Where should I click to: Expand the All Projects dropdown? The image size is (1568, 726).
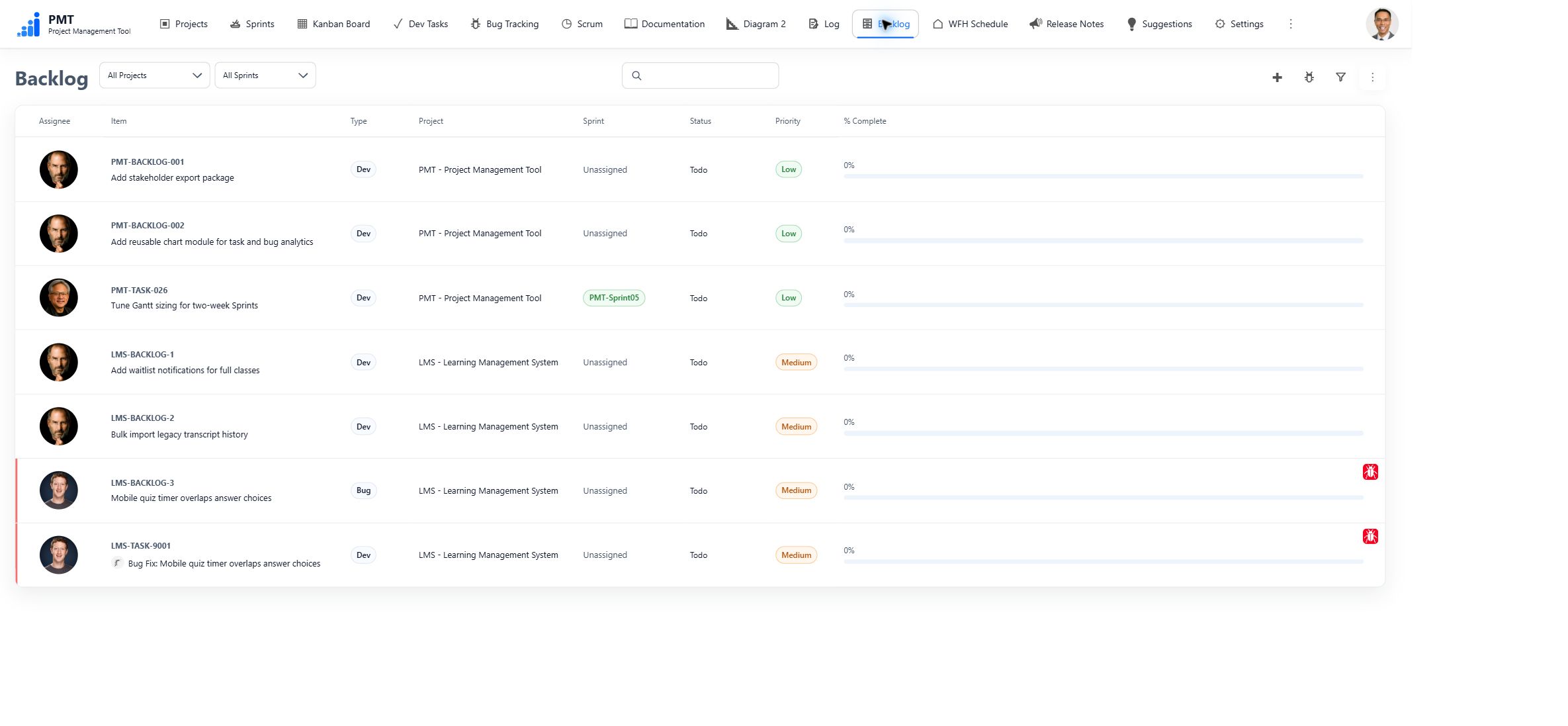pos(154,75)
